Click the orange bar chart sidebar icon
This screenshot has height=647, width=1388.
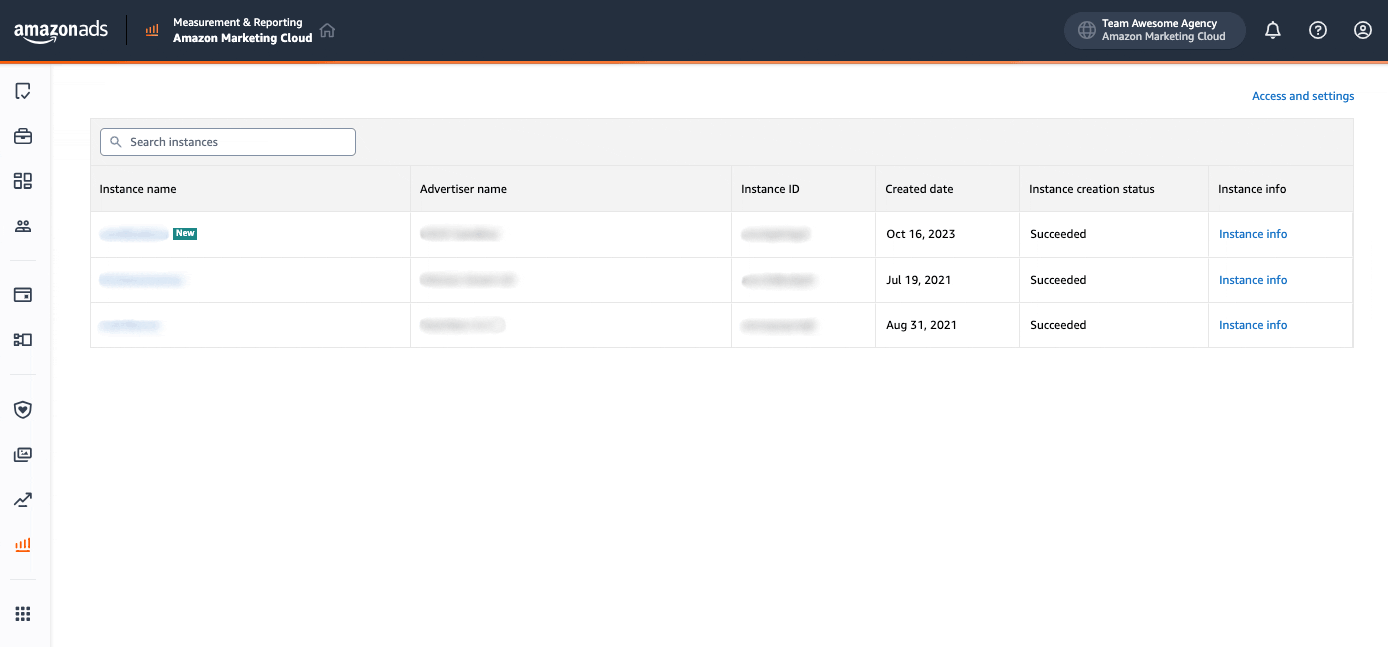coord(23,545)
